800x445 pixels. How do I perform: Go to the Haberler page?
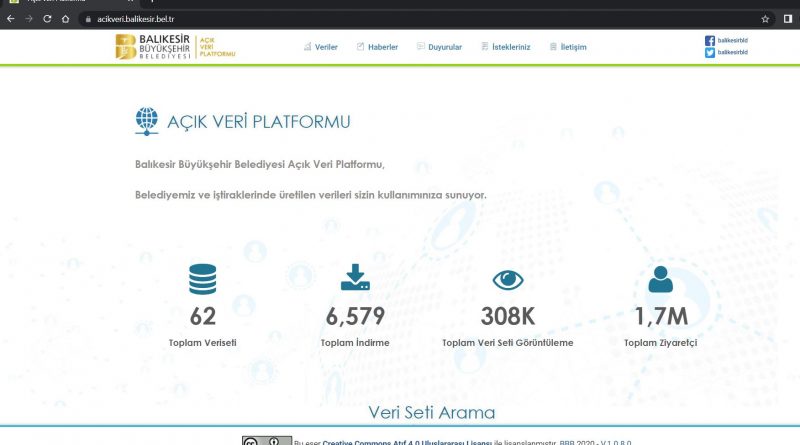point(377,47)
